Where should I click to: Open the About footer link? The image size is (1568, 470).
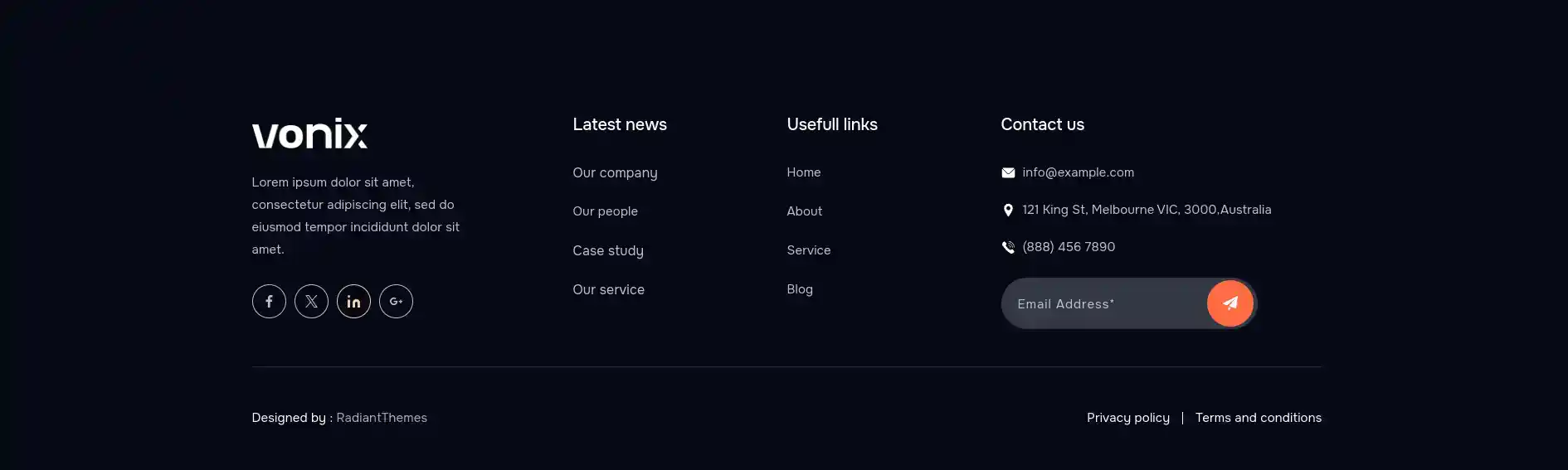point(805,211)
